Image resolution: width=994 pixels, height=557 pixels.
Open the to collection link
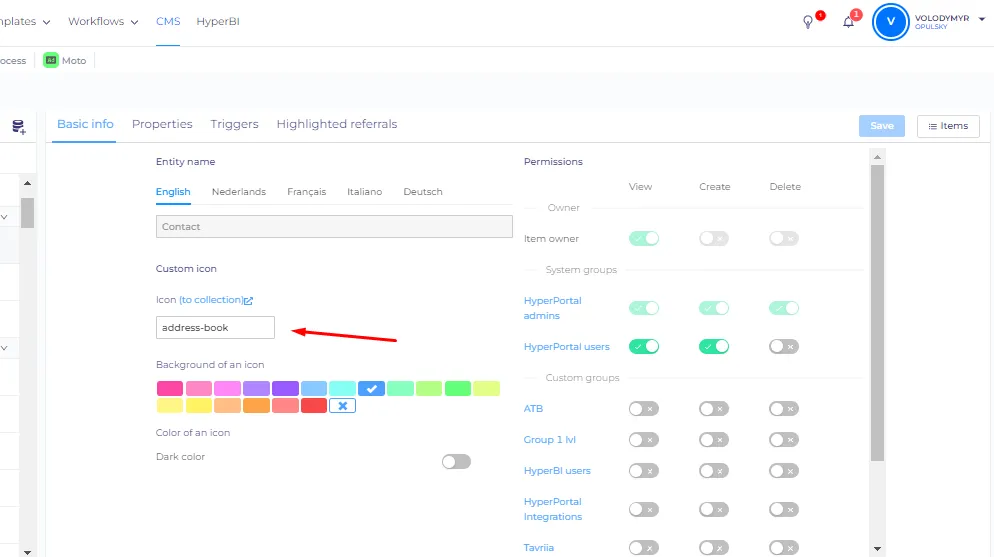pyautogui.click(x=210, y=300)
